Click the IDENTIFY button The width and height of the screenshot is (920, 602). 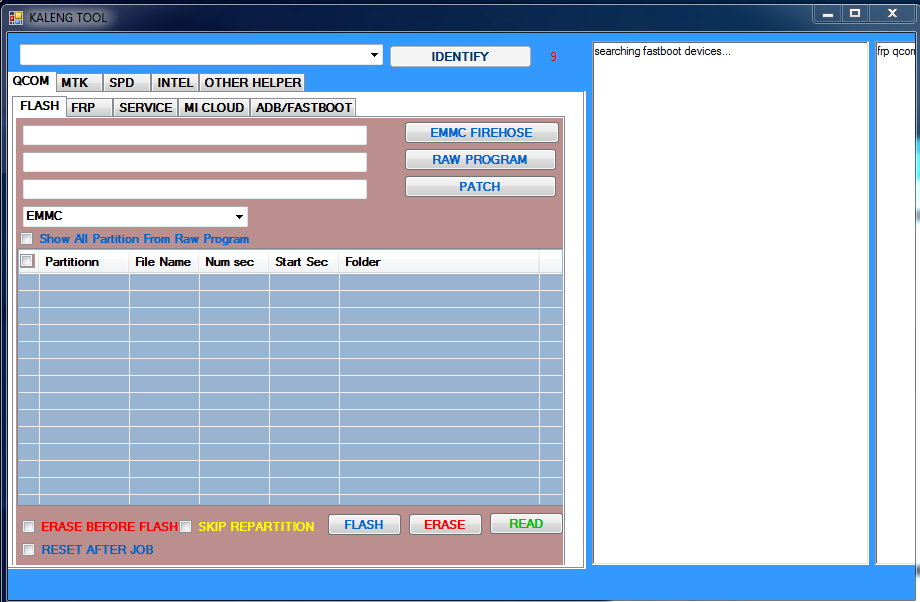[x=460, y=56]
